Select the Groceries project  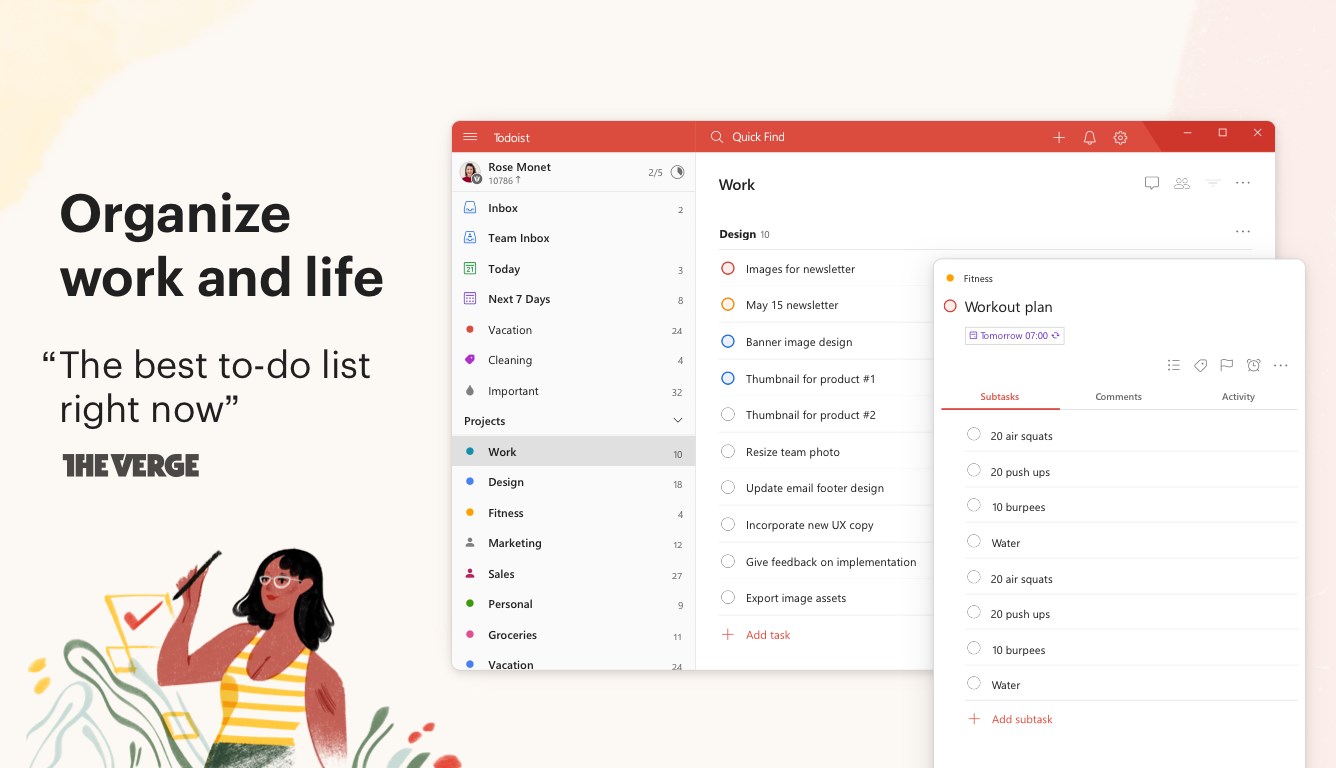[573, 635]
